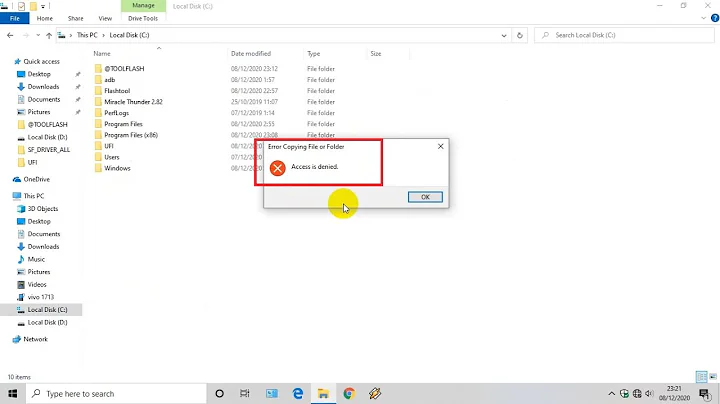
Task: Open pinned Desktop under Quick access
Action: click(39, 74)
